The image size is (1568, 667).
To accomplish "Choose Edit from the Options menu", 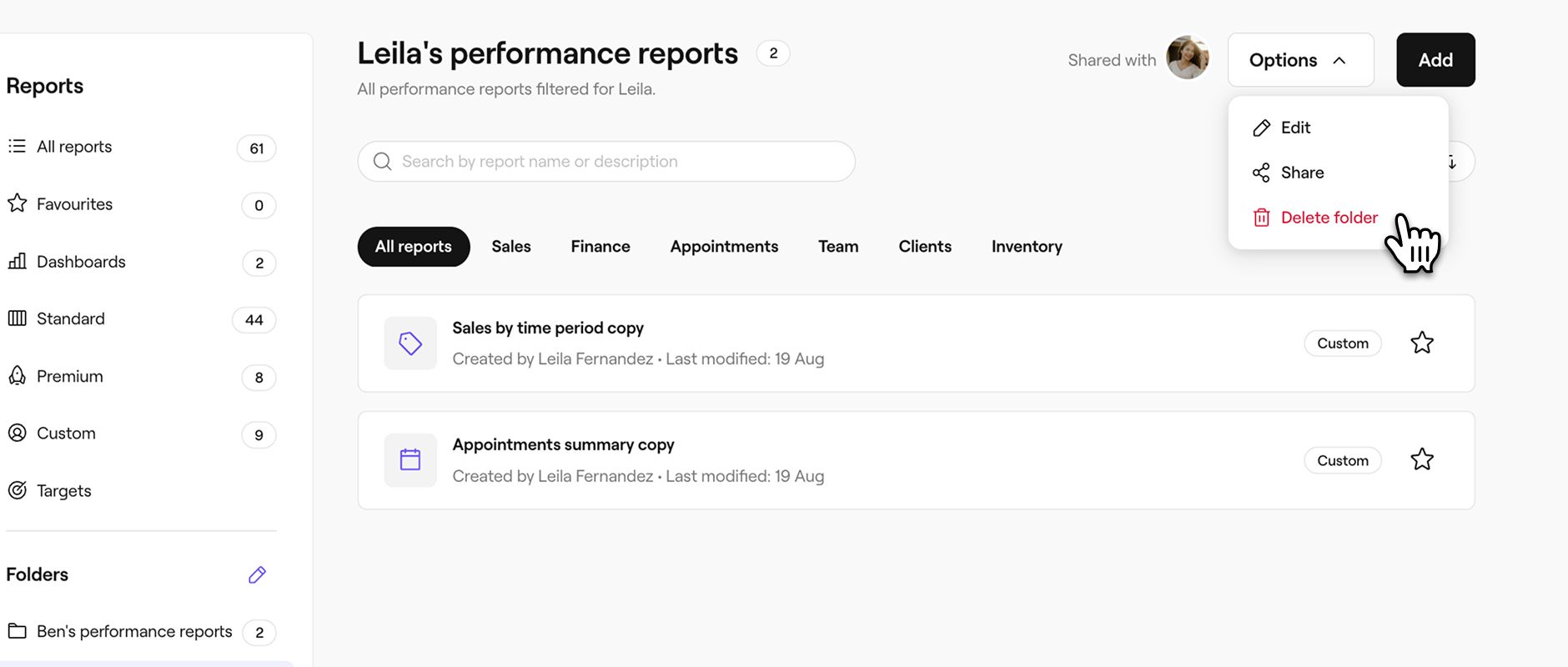I will click(x=1294, y=128).
